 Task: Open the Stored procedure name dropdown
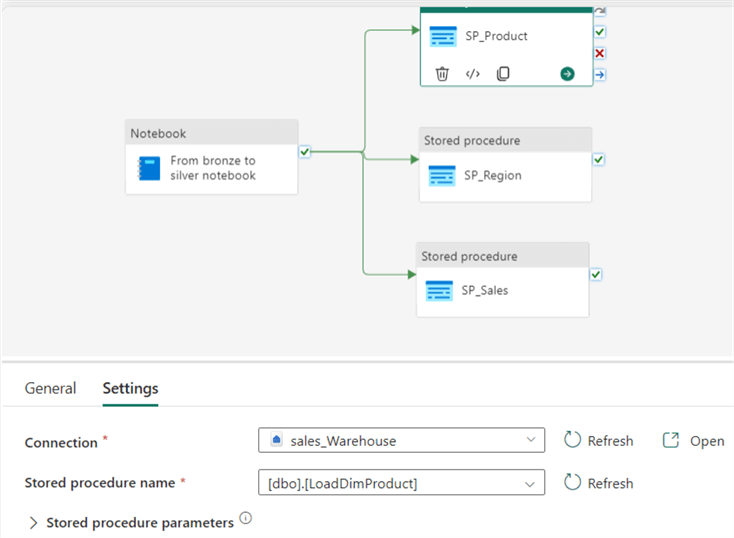(401, 483)
